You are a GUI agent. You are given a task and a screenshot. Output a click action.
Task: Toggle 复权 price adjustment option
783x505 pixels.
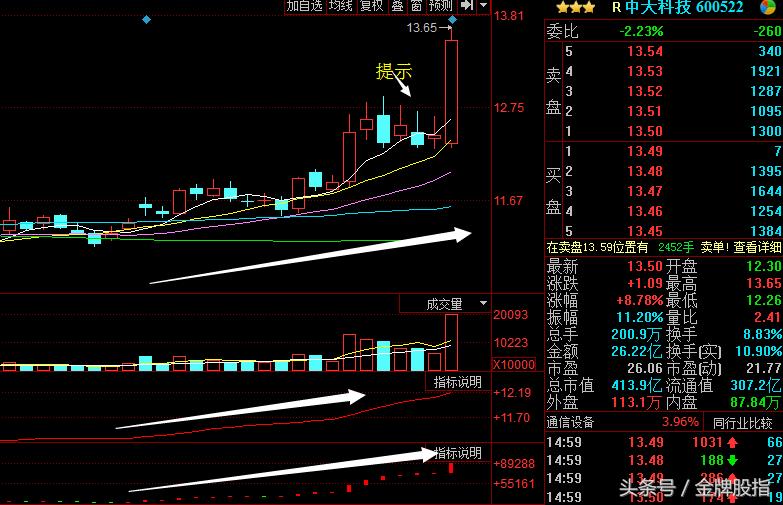371,6
